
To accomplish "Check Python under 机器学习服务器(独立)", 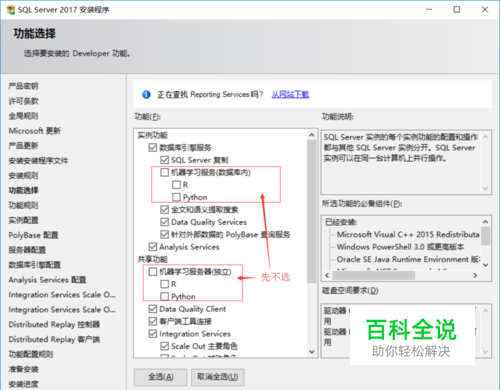I will [165, 296].
